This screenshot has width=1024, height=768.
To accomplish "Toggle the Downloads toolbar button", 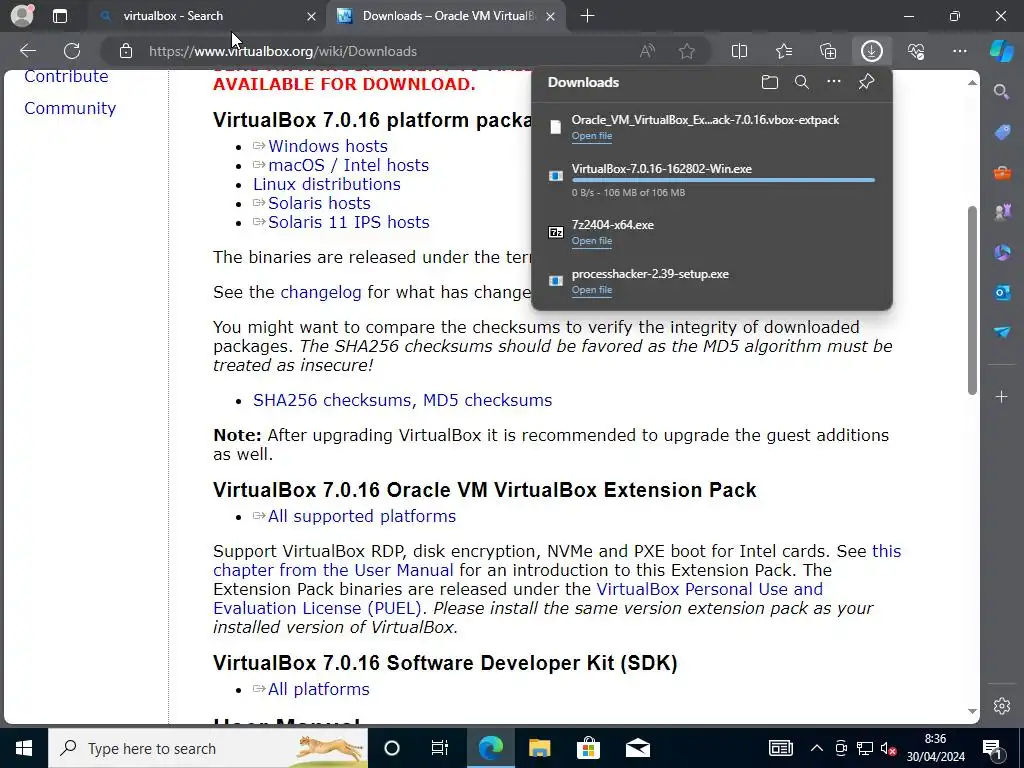I will 872,51.
